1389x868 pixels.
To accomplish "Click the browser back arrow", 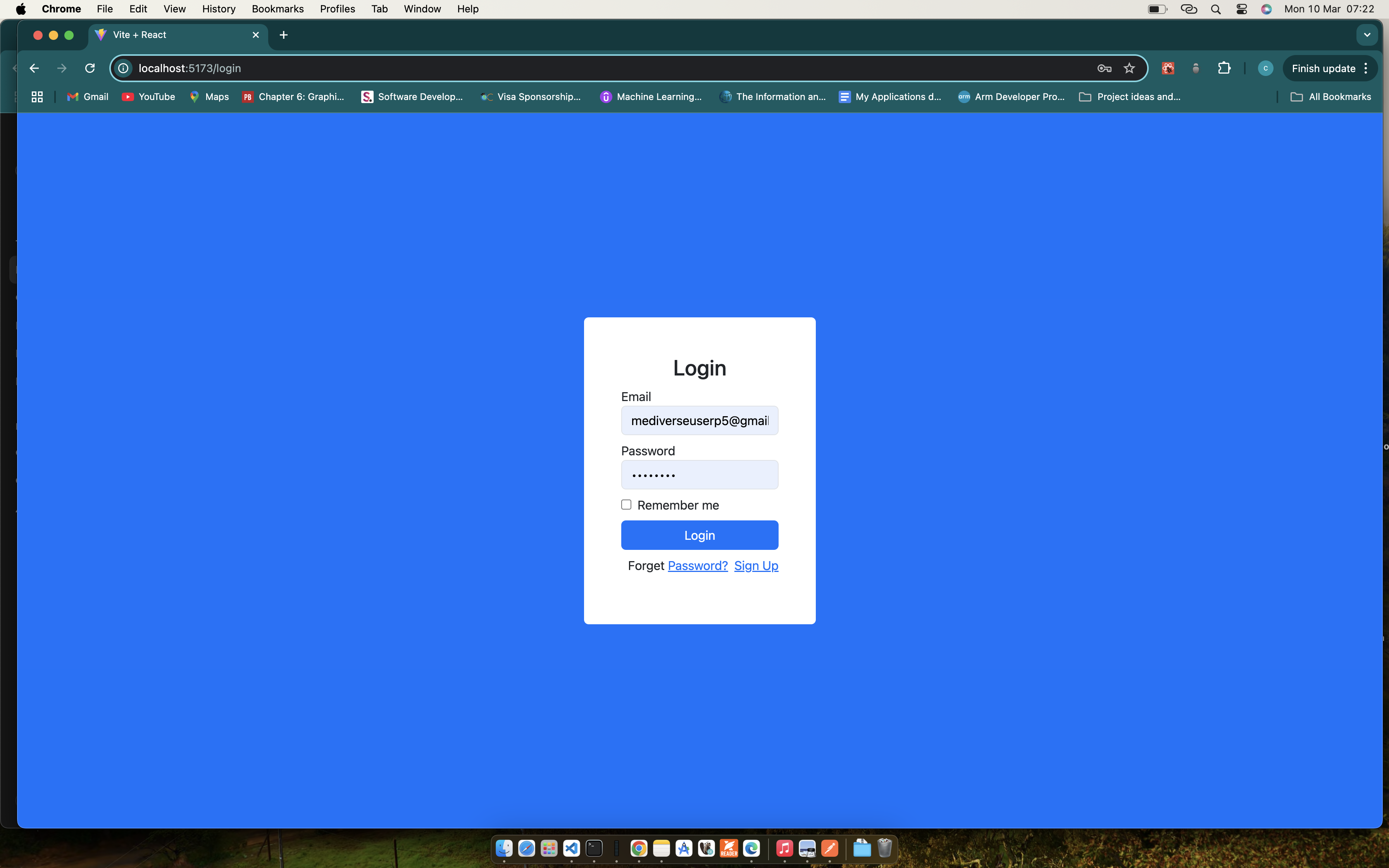I will click(34, 68).
